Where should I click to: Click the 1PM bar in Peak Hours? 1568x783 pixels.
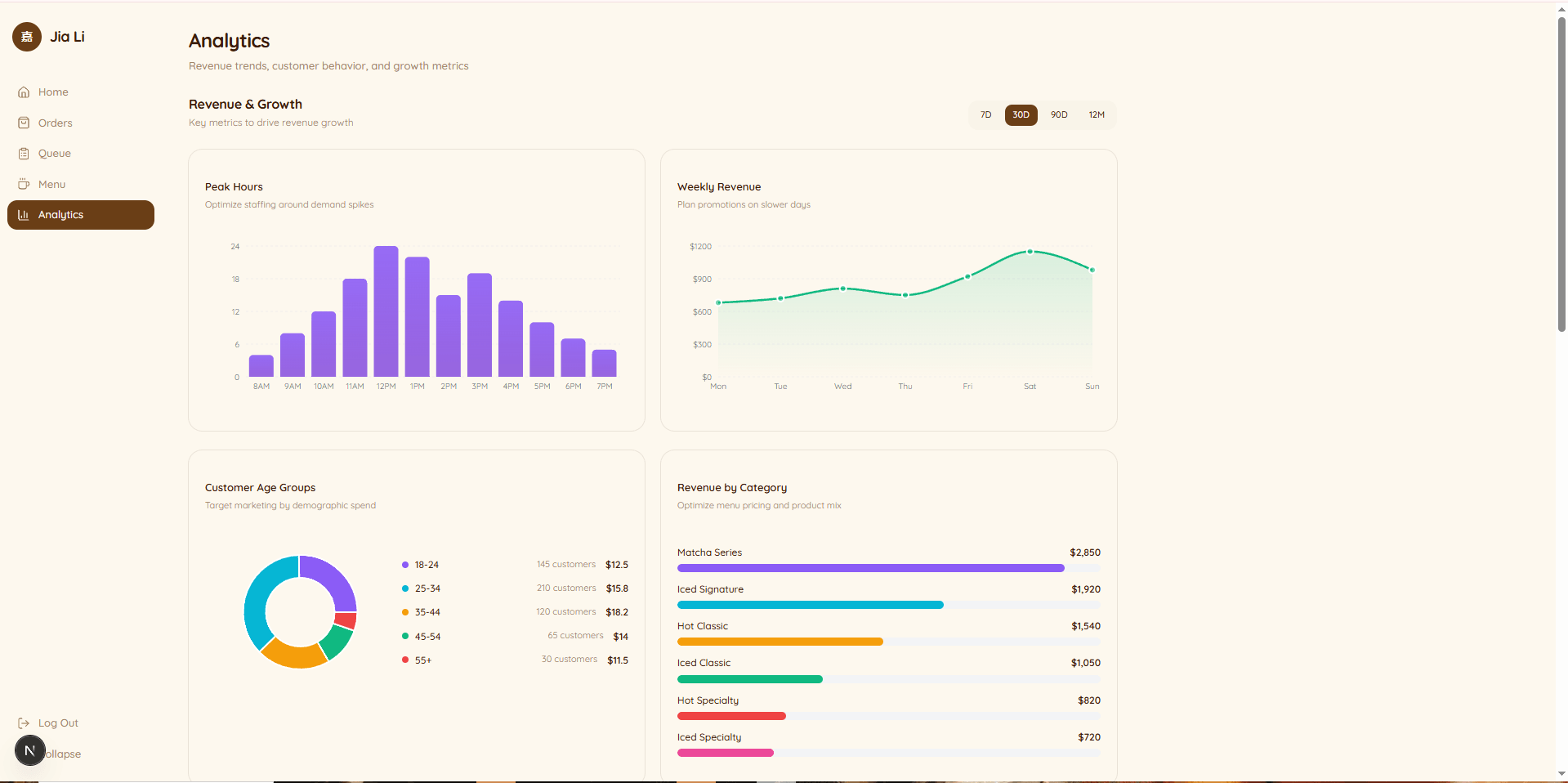(x=418, y=317)
